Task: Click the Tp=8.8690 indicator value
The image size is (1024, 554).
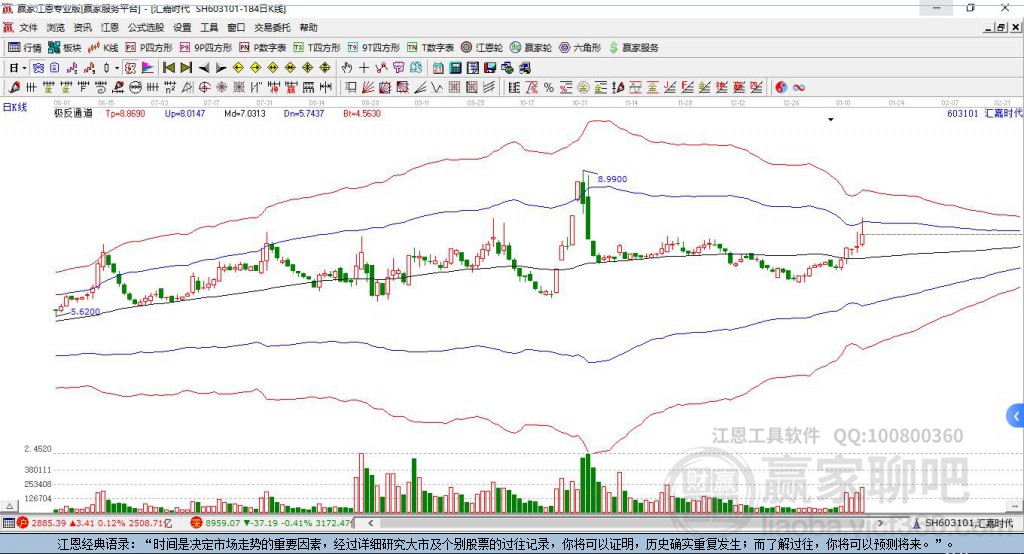Action: (x=125, y=113)
